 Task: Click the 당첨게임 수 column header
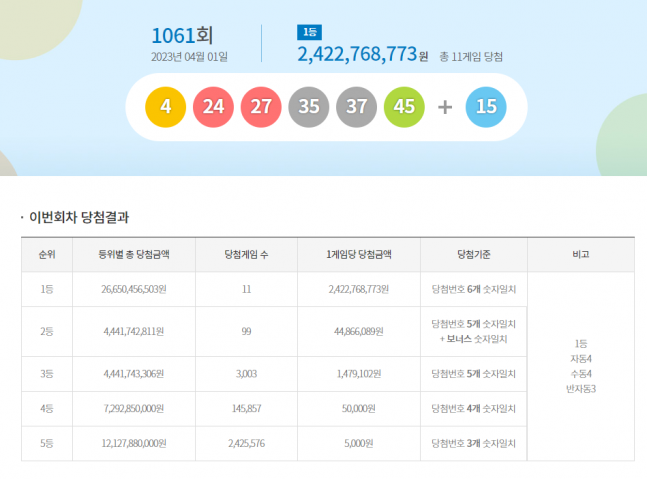point(246,255)
